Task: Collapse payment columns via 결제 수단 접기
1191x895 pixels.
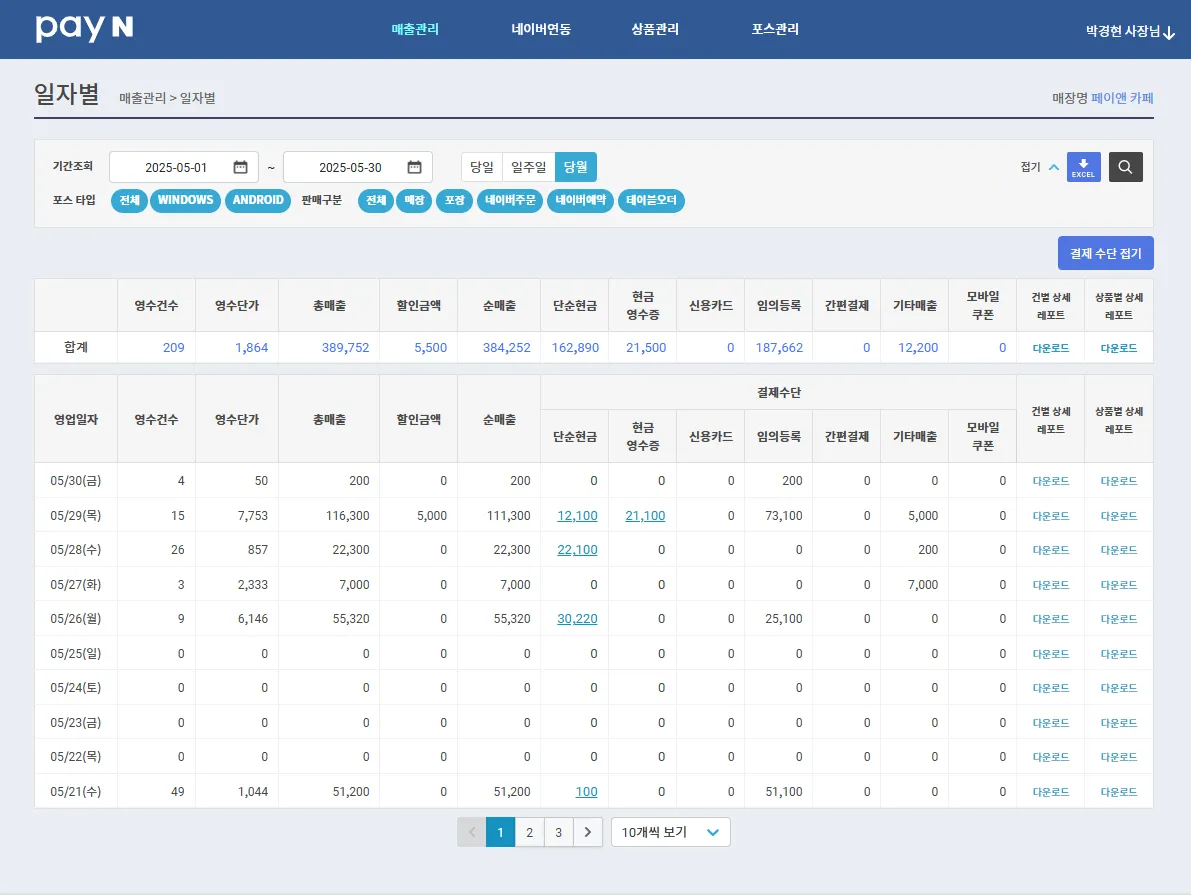Action: [x=1105, y=254]
